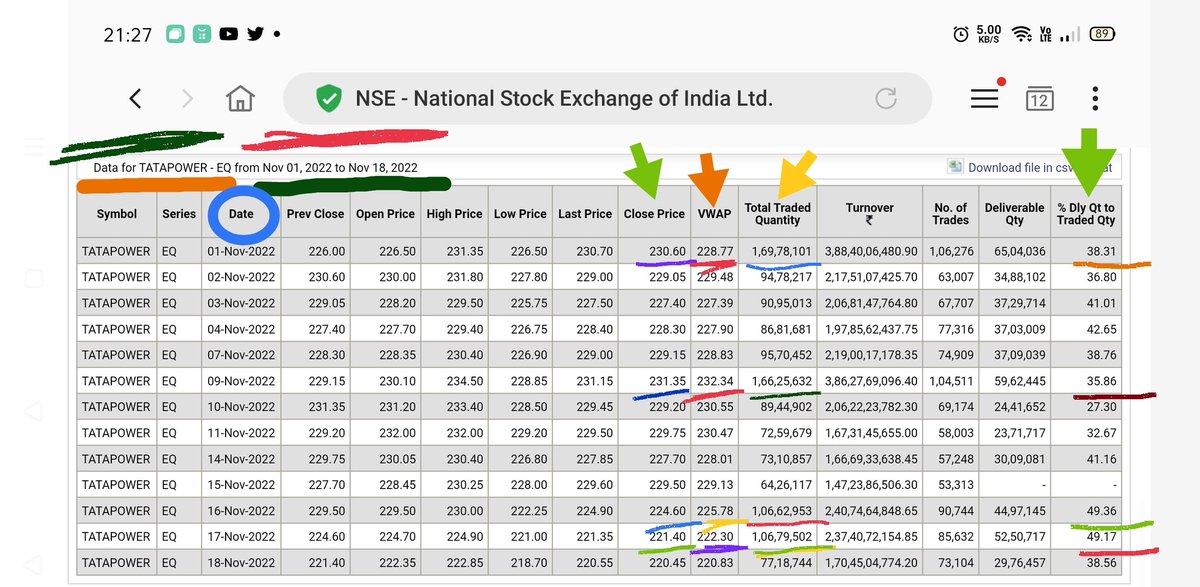This screenshot has height=587, width=1200.
Task: Tap the csv file icon beside Download
Action: [x=956, y=168]
